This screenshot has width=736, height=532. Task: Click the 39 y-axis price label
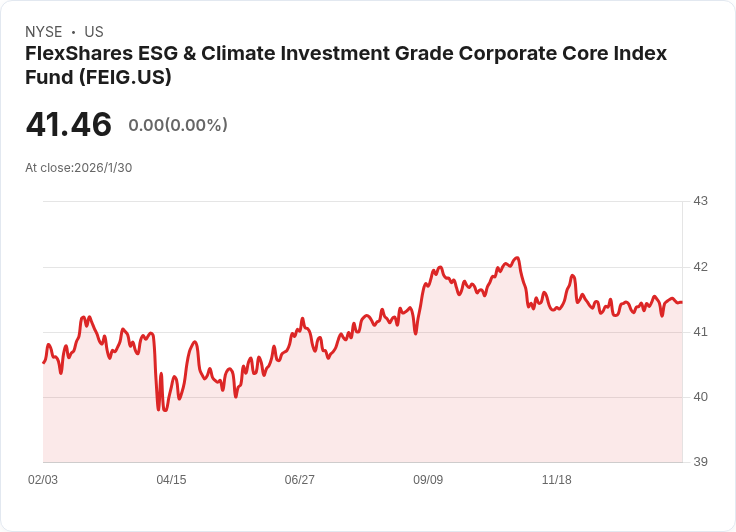(700, 462)
